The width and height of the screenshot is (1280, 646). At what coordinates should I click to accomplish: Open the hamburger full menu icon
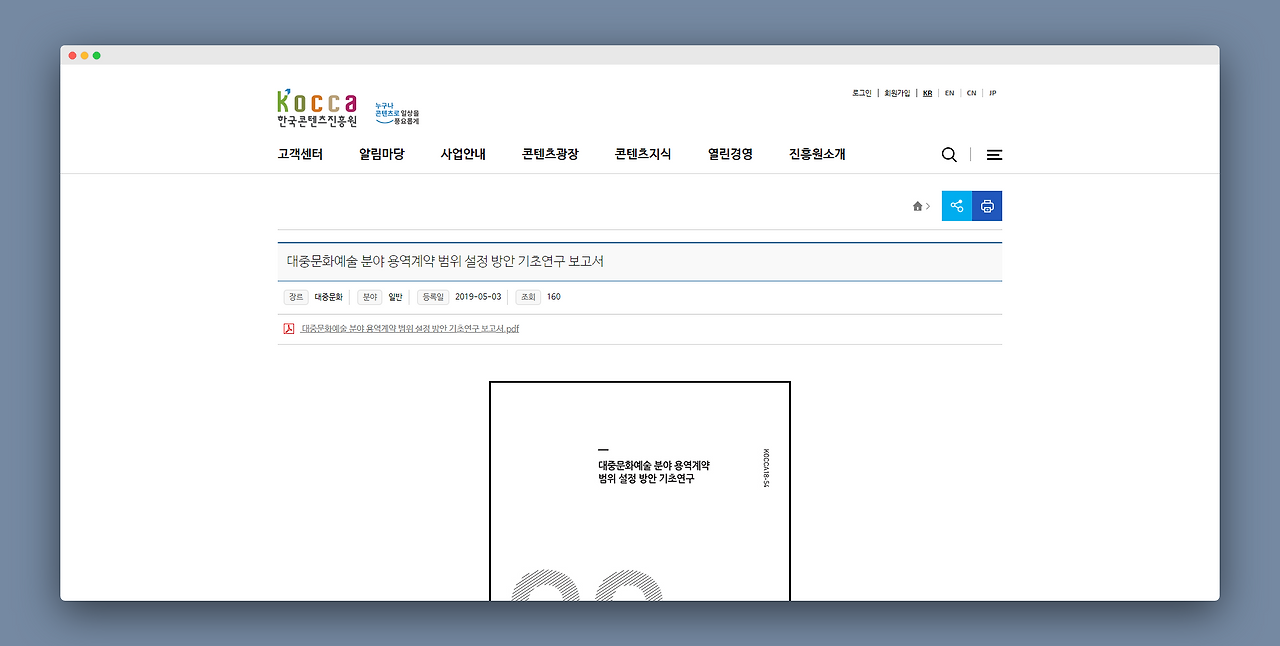[994, 155]
